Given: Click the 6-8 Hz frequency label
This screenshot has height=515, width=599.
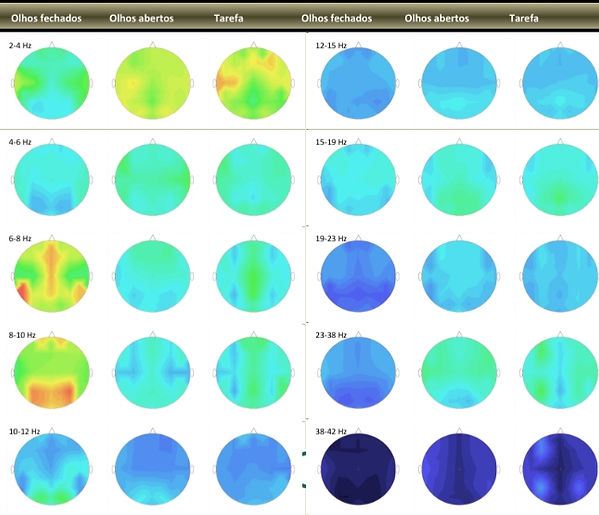Looking at the screenshot, I should click(x=20, y=239).
